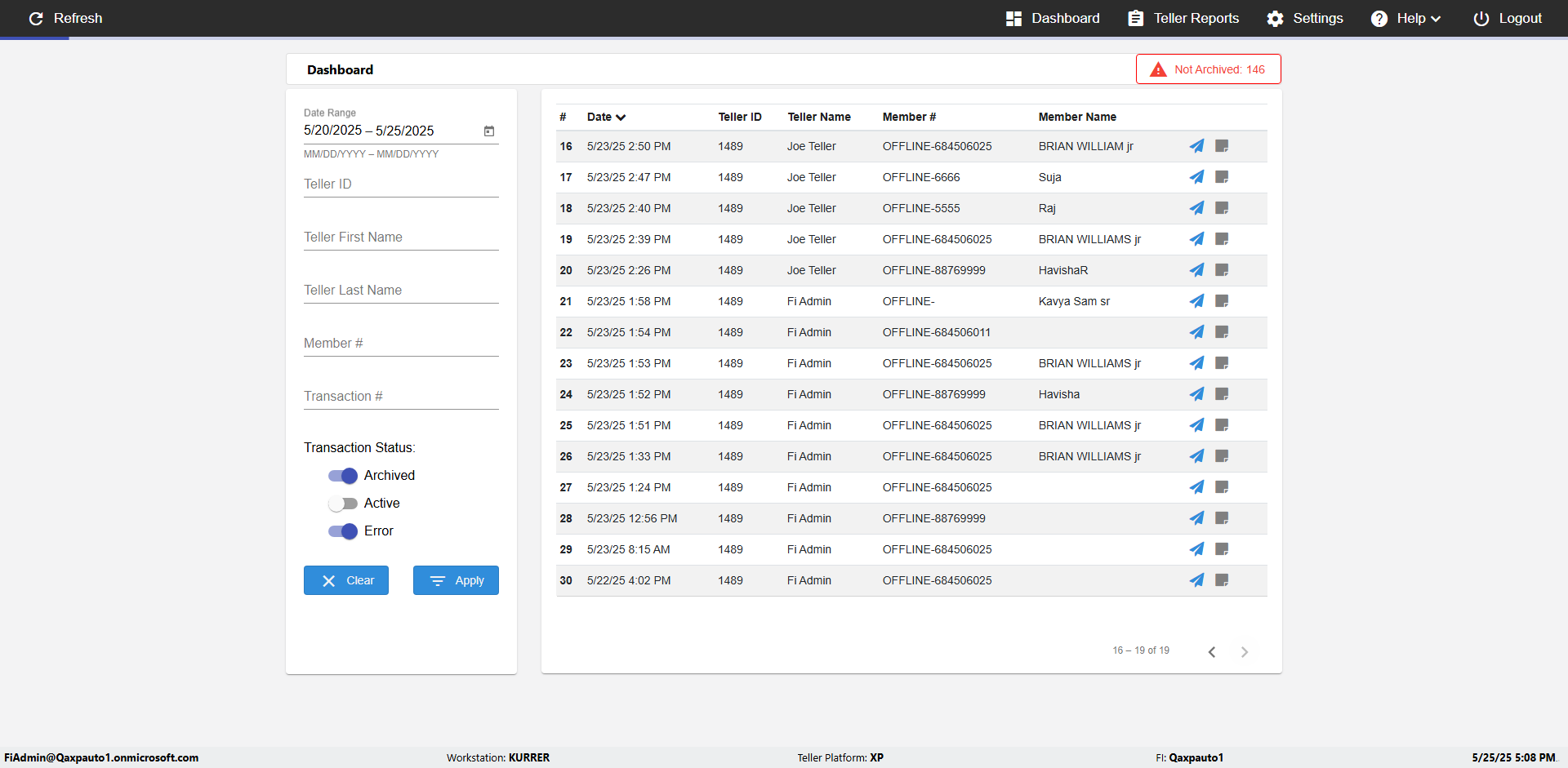Click the send icon in row 19

pyautogui.click(x=1196, y=239)
